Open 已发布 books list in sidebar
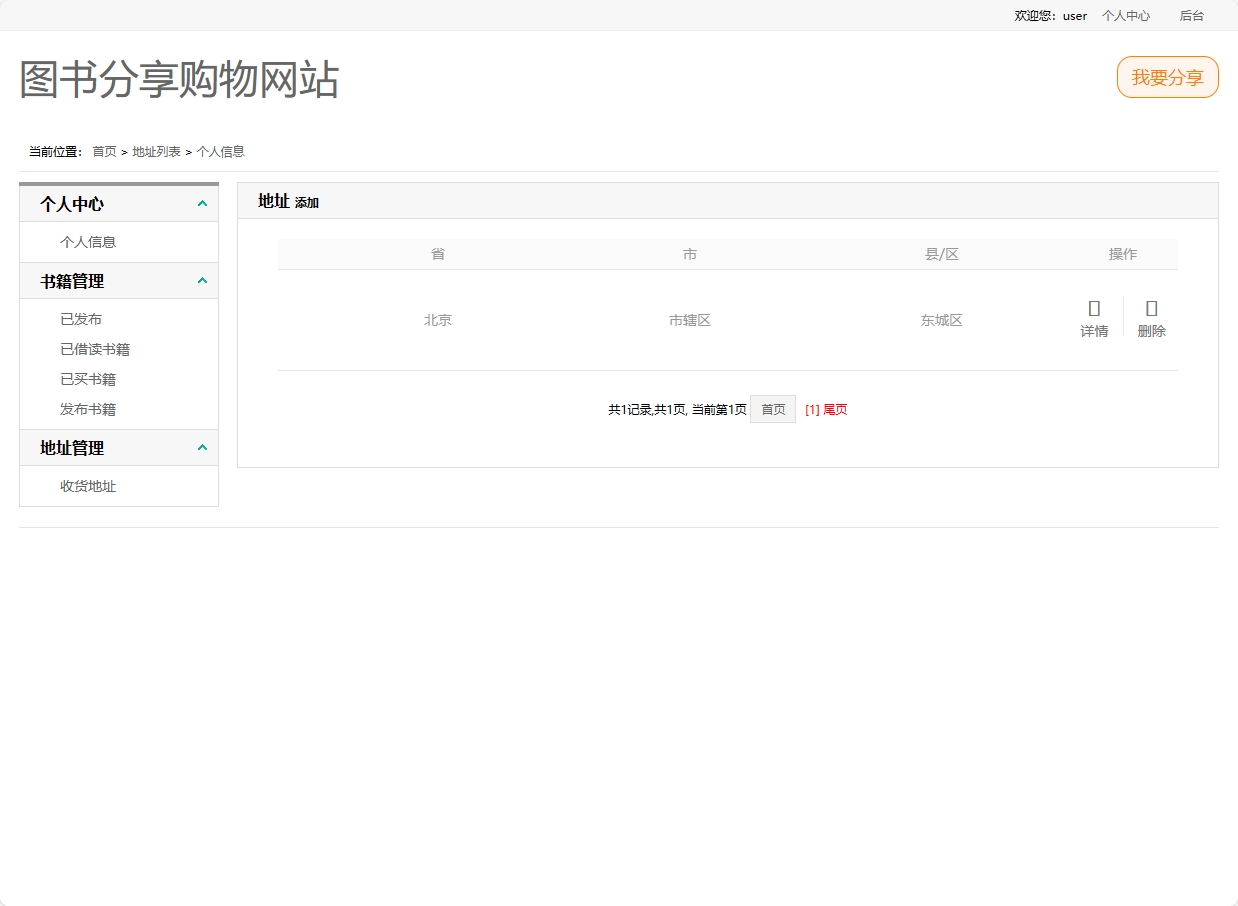Screen dimensions: 1238x906 (81, 319)
